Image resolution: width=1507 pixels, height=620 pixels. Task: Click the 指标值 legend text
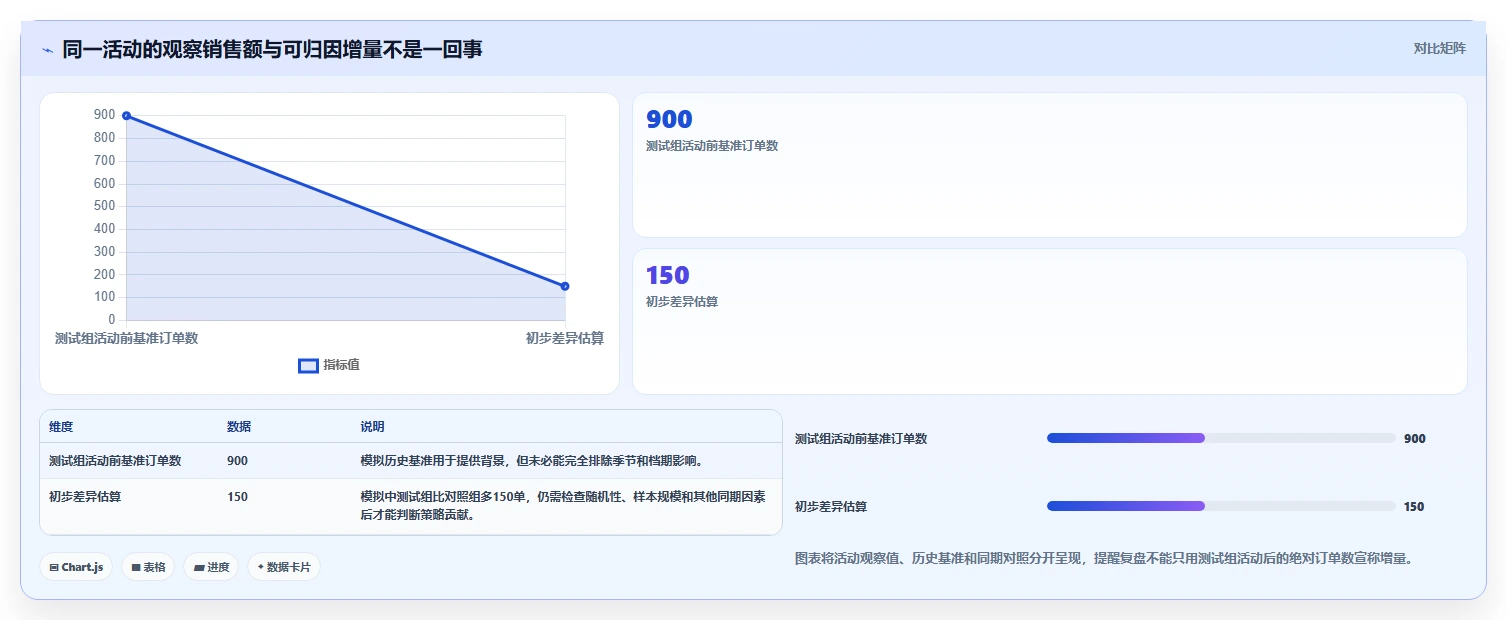pos(341,365)
